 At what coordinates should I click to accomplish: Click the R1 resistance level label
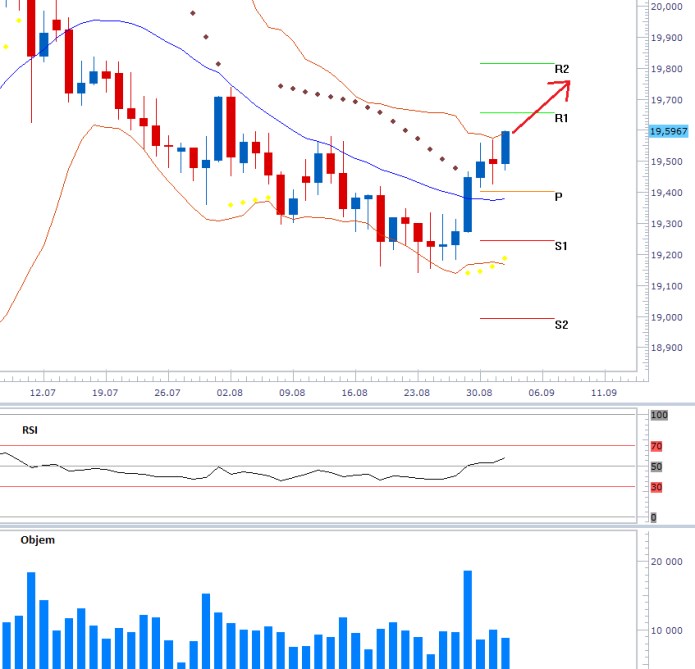[x=561, y=118]
